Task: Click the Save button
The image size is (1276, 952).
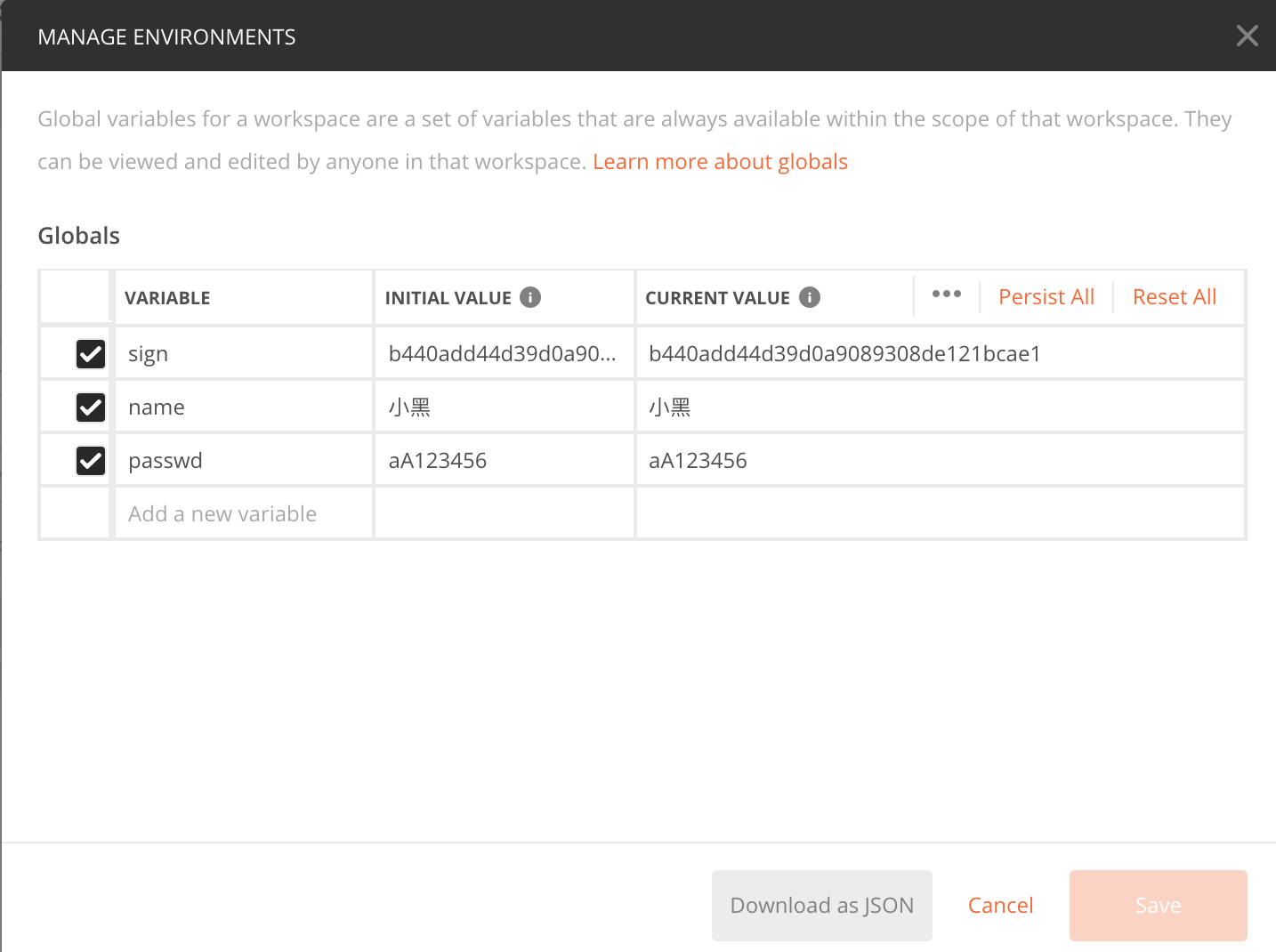Action: point(1158,906)
